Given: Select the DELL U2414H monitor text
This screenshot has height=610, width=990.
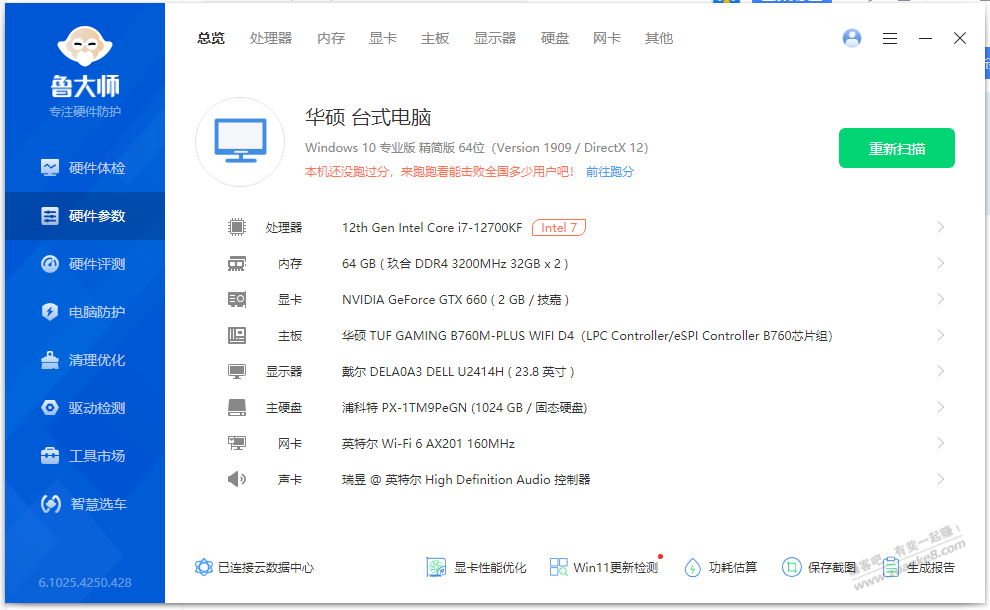Looking at the screenshot, I should point(458,372).
